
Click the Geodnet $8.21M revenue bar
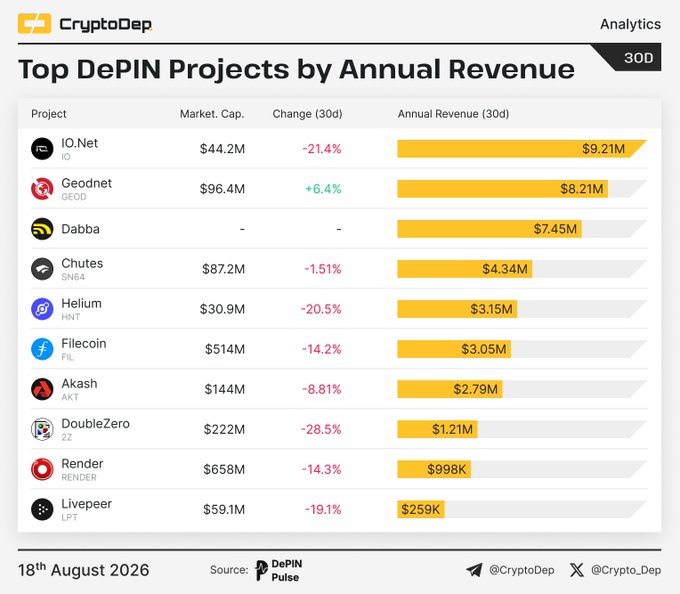503,189
